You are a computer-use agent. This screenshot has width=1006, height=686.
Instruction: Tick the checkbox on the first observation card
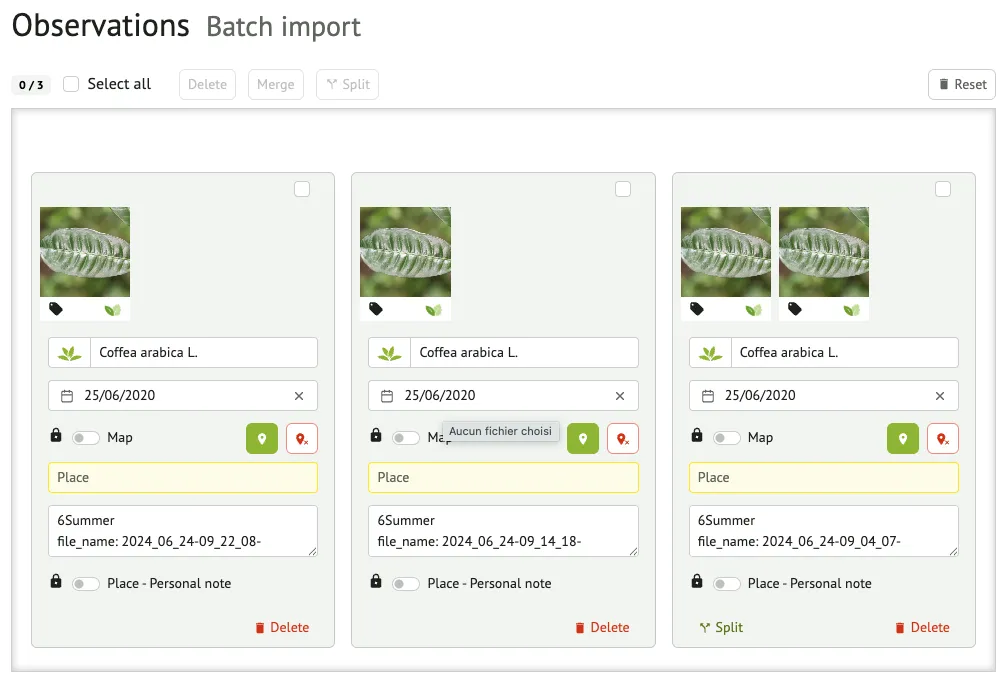pyautogui.click(x=302, y=189)
